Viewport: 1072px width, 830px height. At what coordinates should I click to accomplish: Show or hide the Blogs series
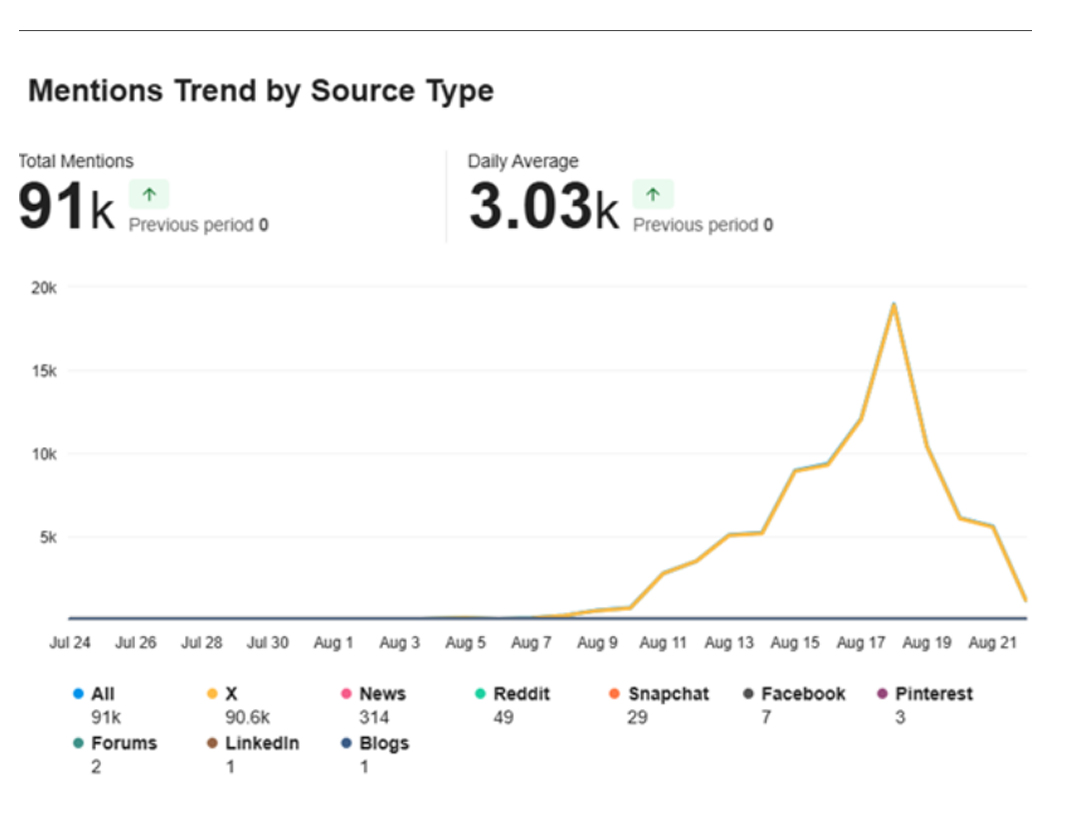(x=384, y=744)
